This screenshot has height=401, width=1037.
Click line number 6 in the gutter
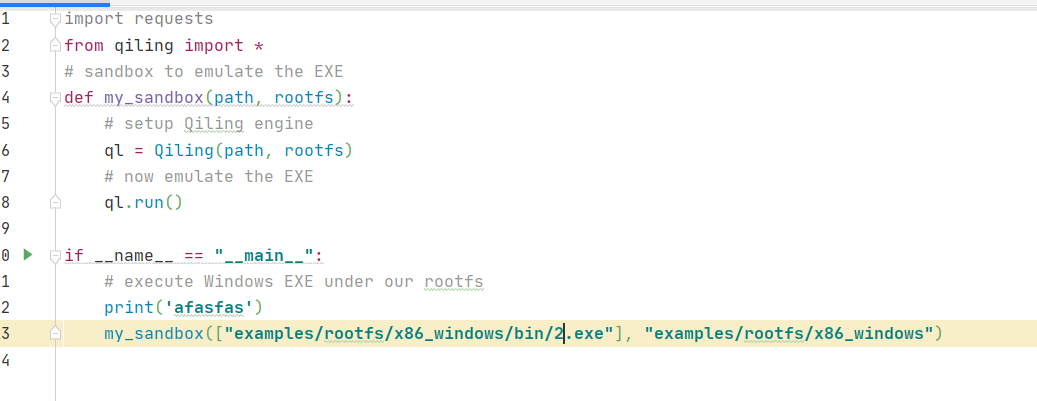click(x=6, y=150)
